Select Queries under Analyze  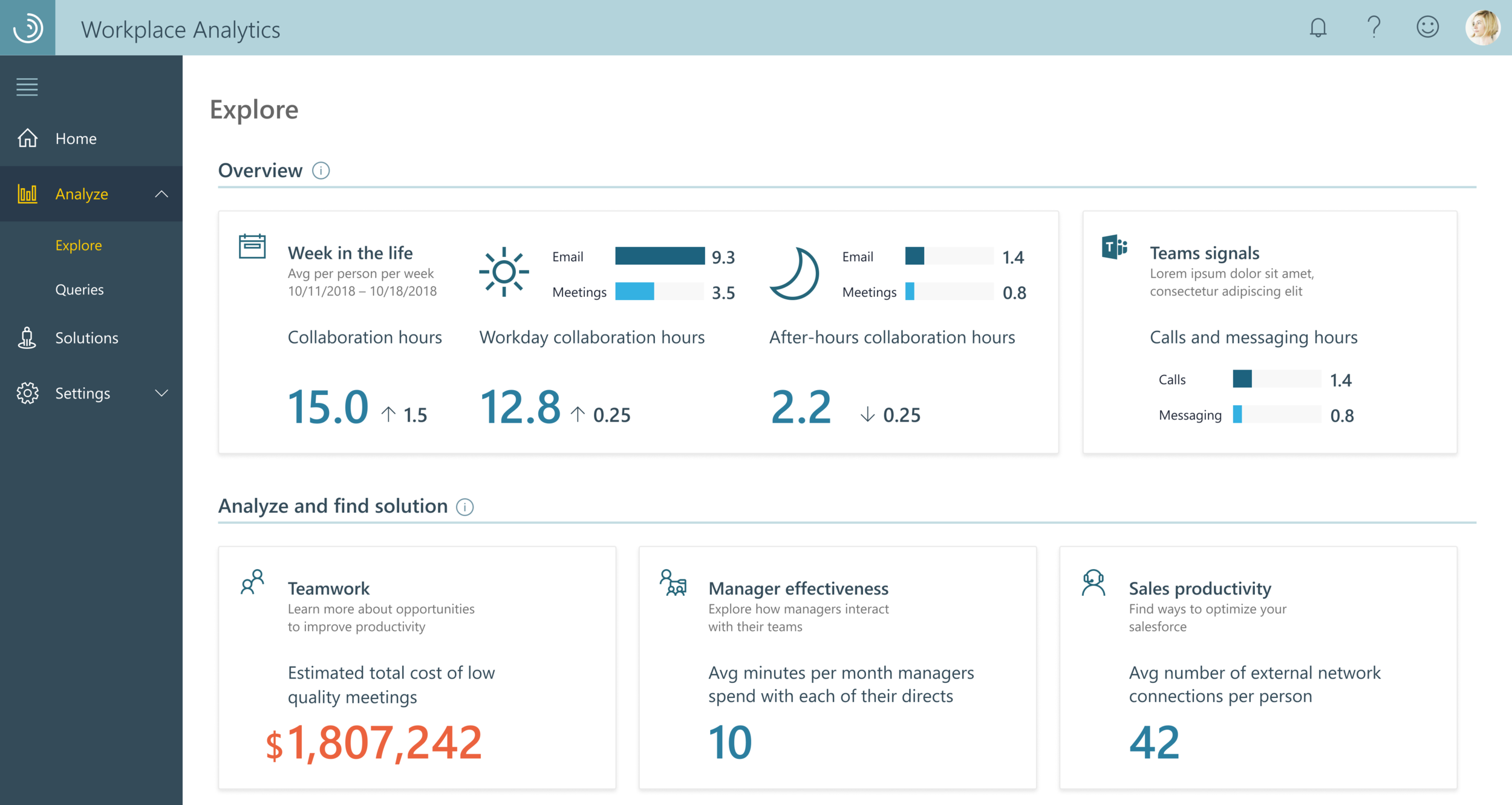coord(79,290)
